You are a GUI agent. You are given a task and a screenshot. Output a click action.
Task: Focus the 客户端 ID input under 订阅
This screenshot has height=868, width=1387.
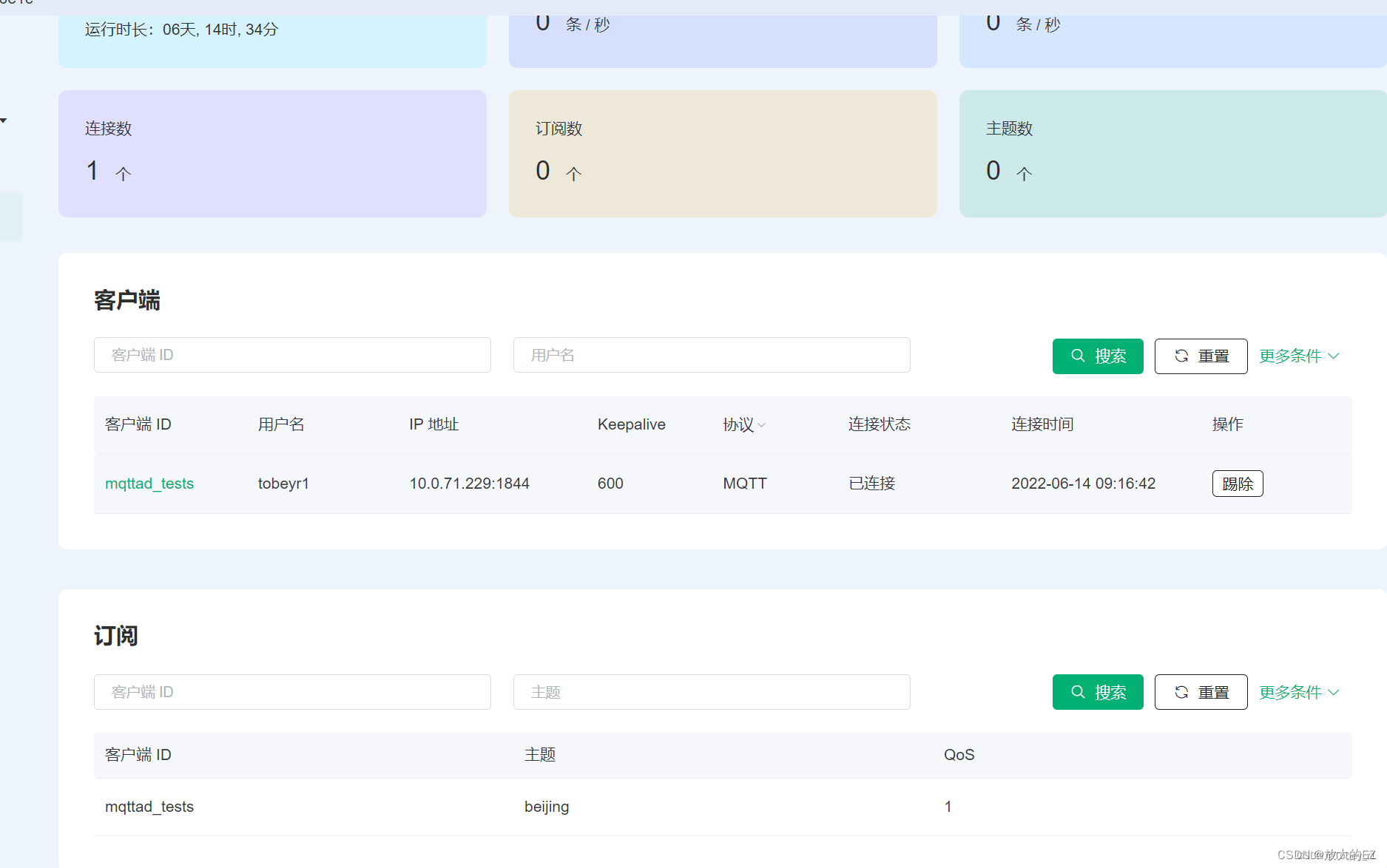pyautogui.click(x=292, y=692)
